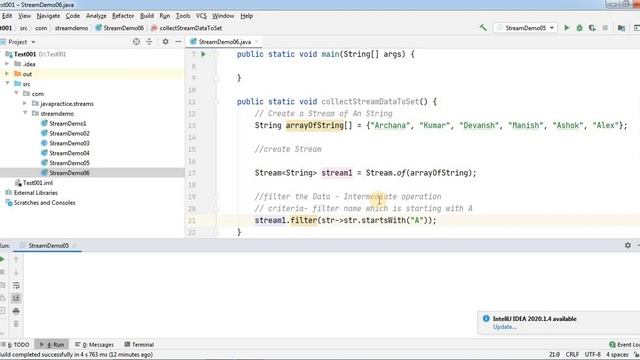Open the Terminal tool window
The image size is (640, 360).
[x=139, y=344]
